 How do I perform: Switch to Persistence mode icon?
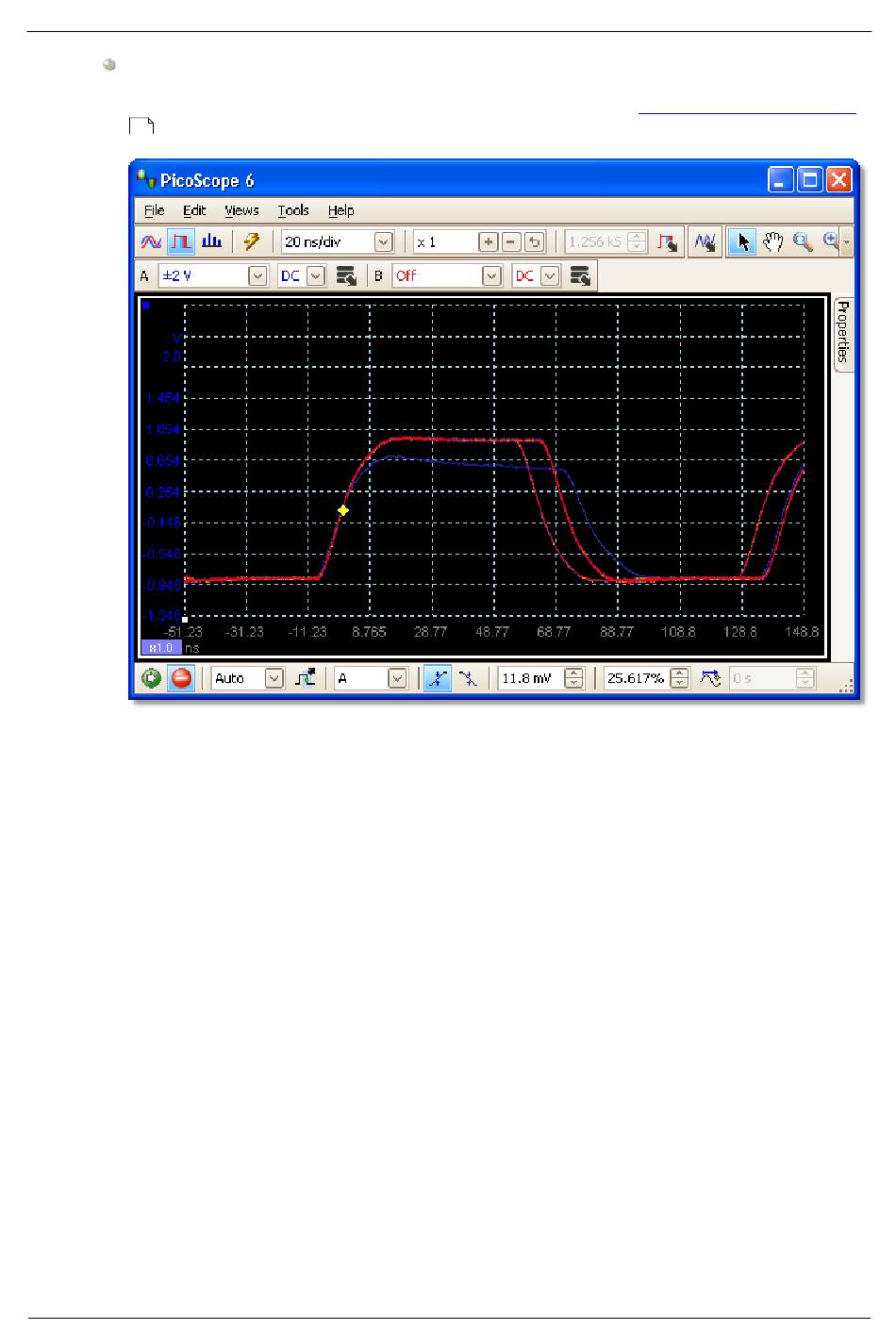tap(181, 241)
